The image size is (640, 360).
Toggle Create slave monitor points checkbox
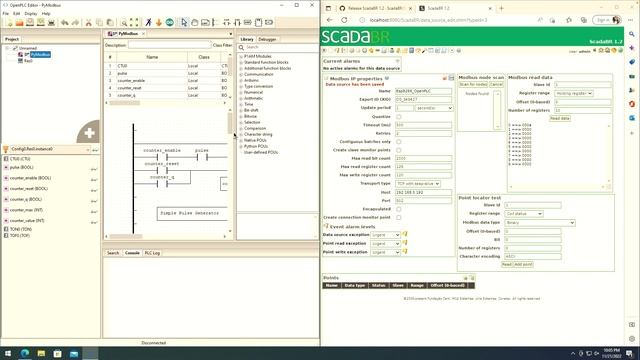pos(399,150)
